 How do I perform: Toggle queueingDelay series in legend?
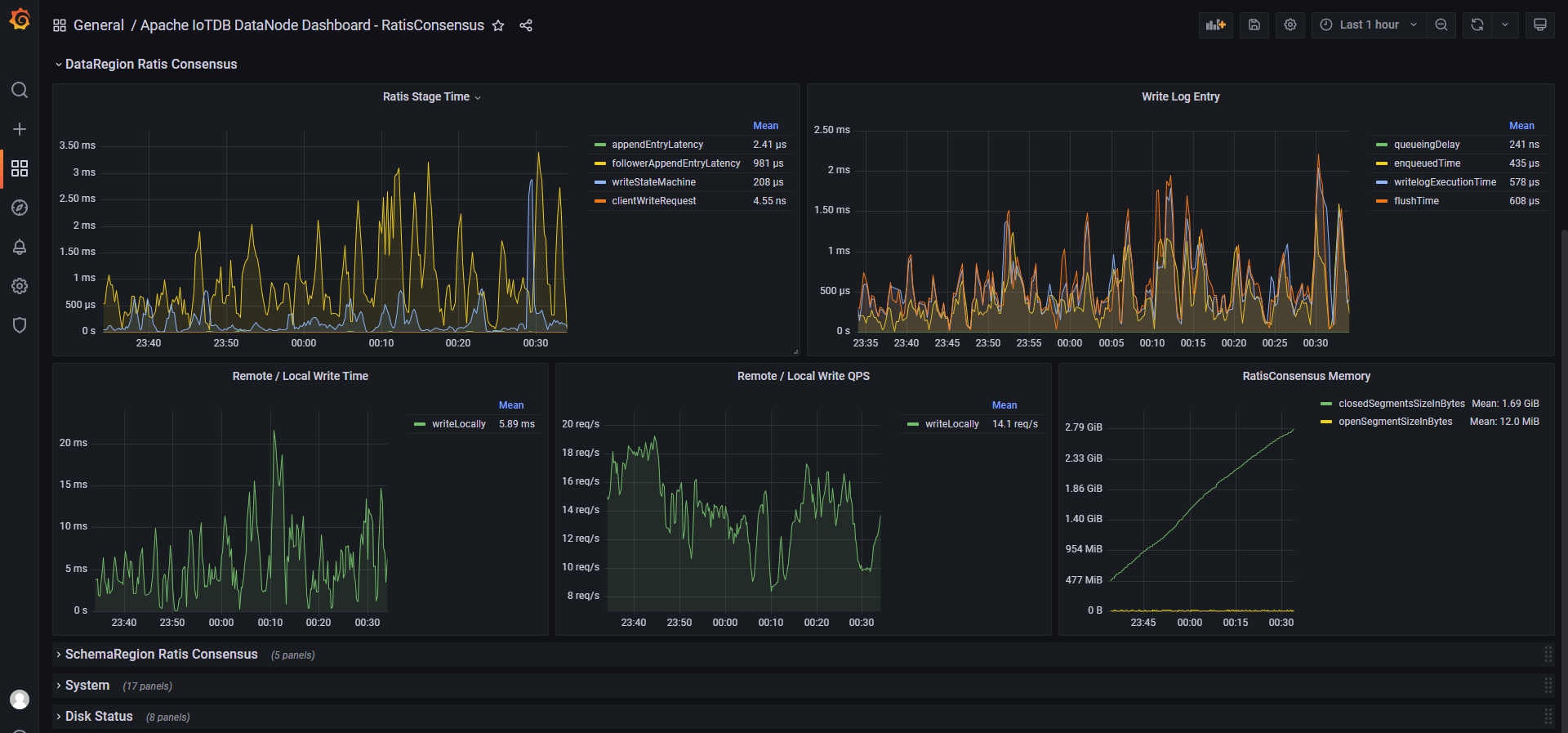pos(1427,145)
